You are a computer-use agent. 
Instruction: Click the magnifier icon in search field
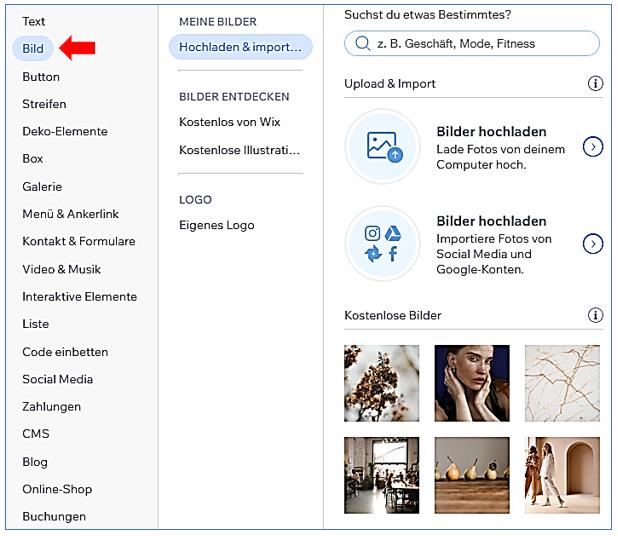point(361,44)
